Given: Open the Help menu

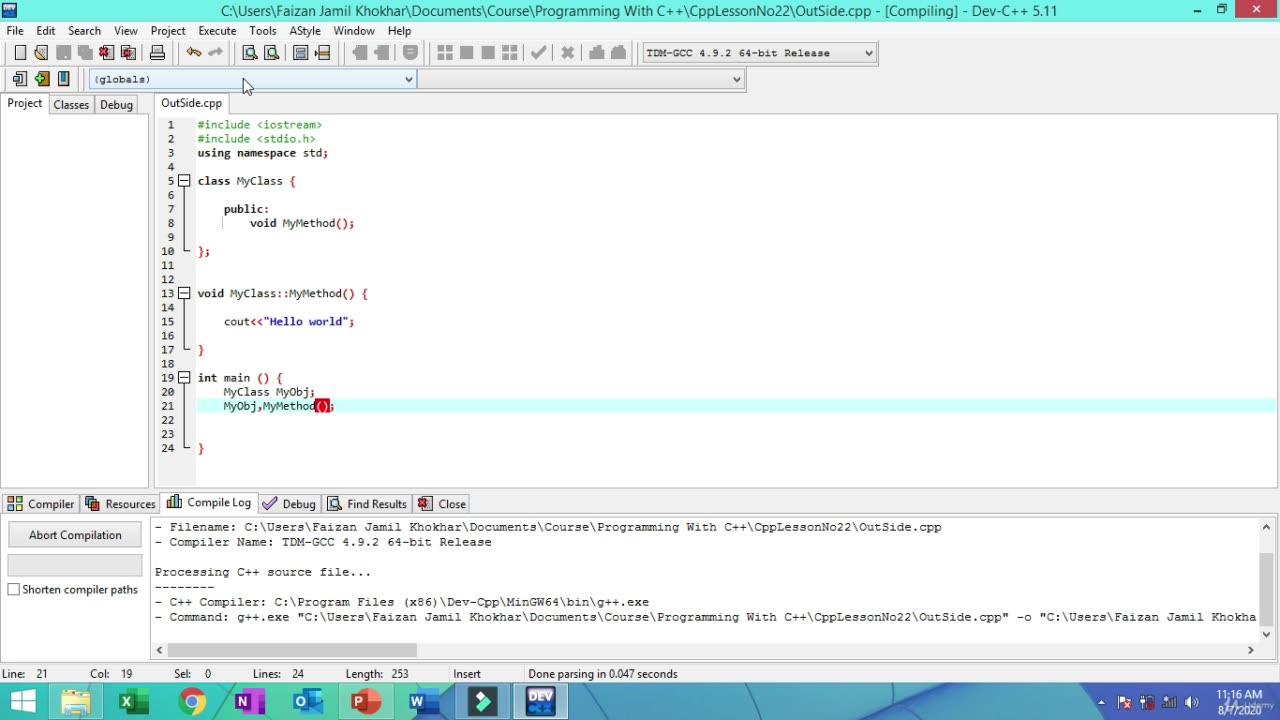Looking at the screenshot, I should pos(399,31).
